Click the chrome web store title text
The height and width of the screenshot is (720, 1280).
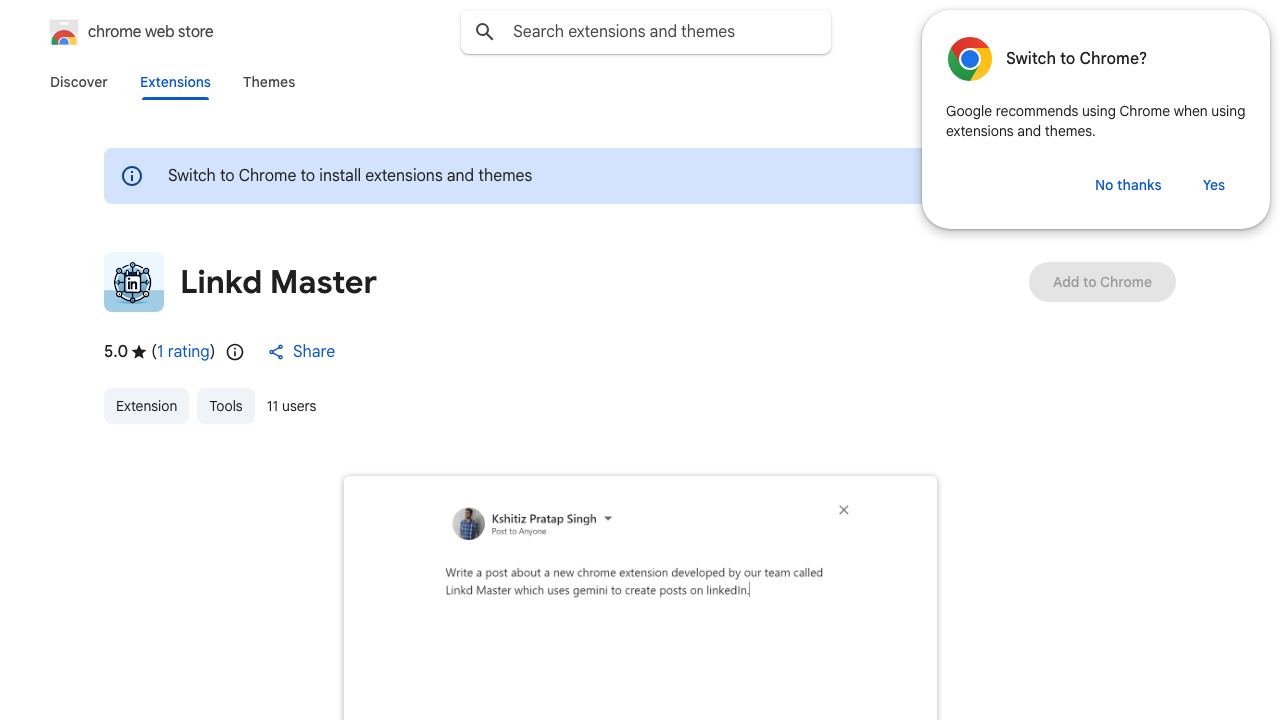click(x=151, y=32)
